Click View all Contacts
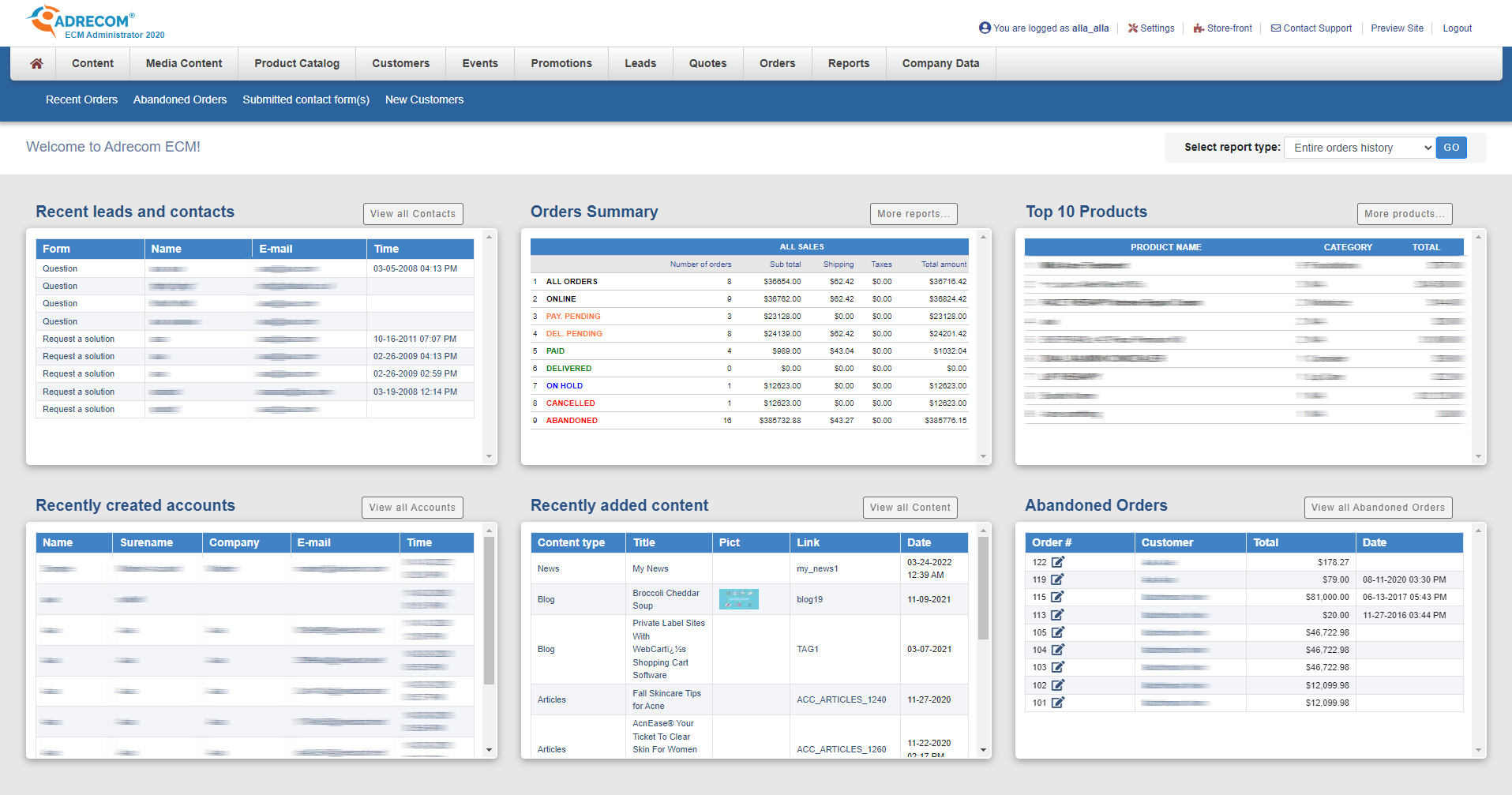Viewport: 1512px width, 795px height. pyautogui.click(x=412, y=213)
